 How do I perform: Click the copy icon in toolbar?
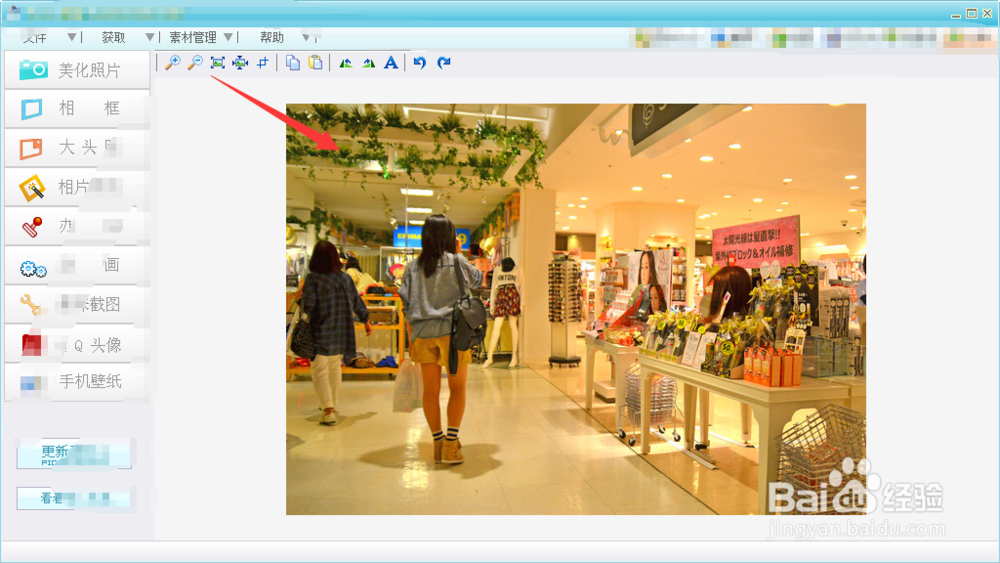[293, 63]
